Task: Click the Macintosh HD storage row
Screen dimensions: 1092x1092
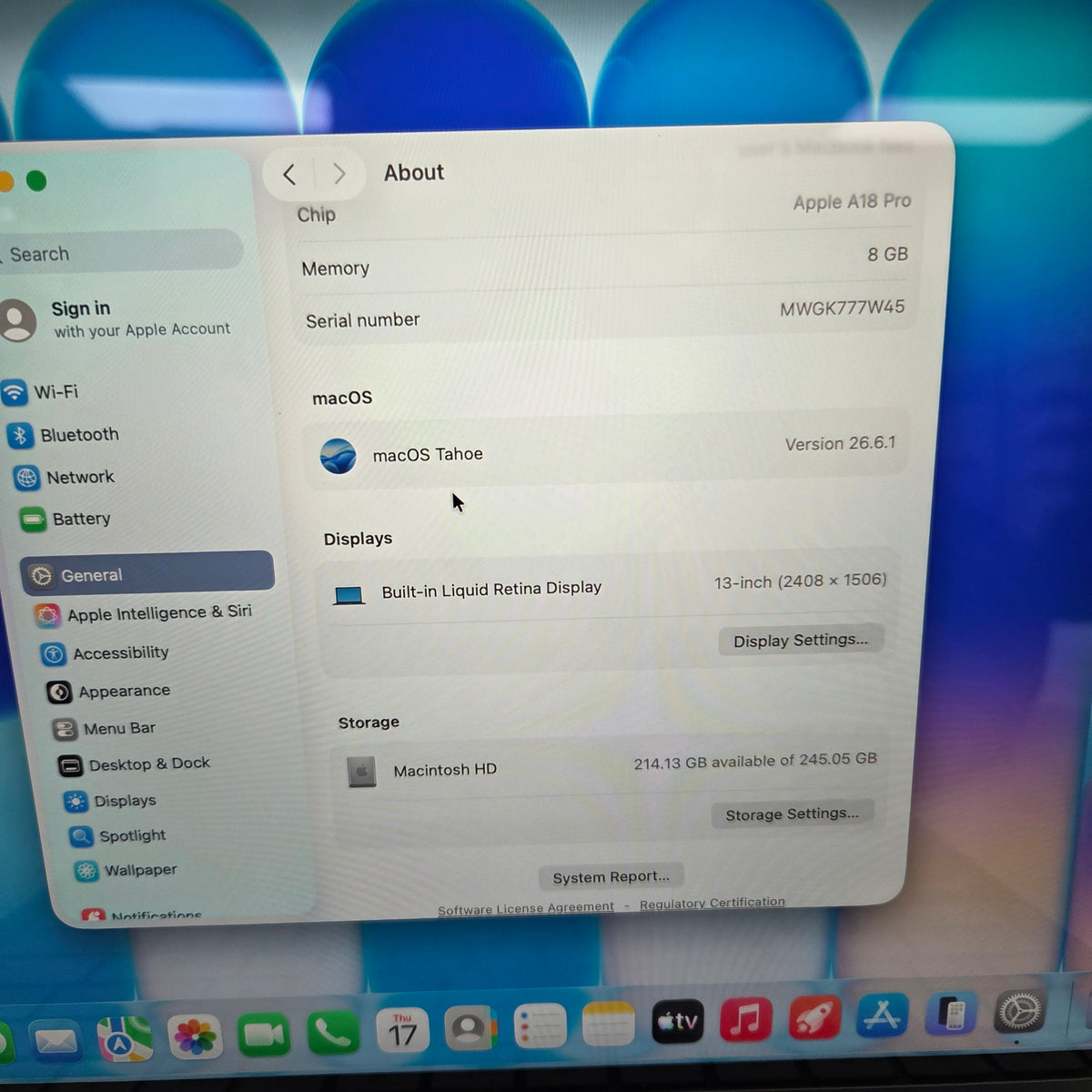Action: tap(608, 766)
